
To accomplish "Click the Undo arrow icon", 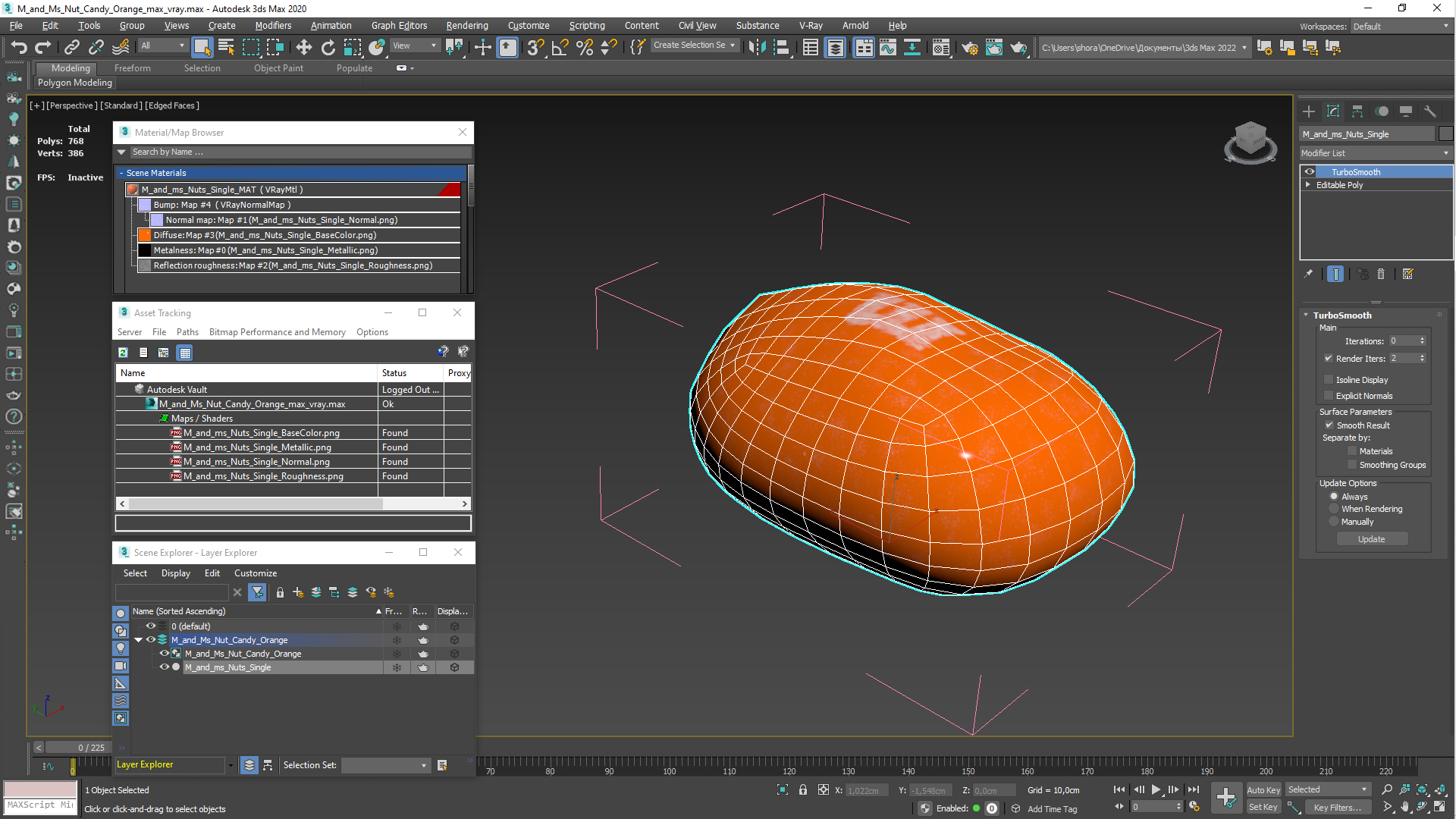I will coord(18,47).
